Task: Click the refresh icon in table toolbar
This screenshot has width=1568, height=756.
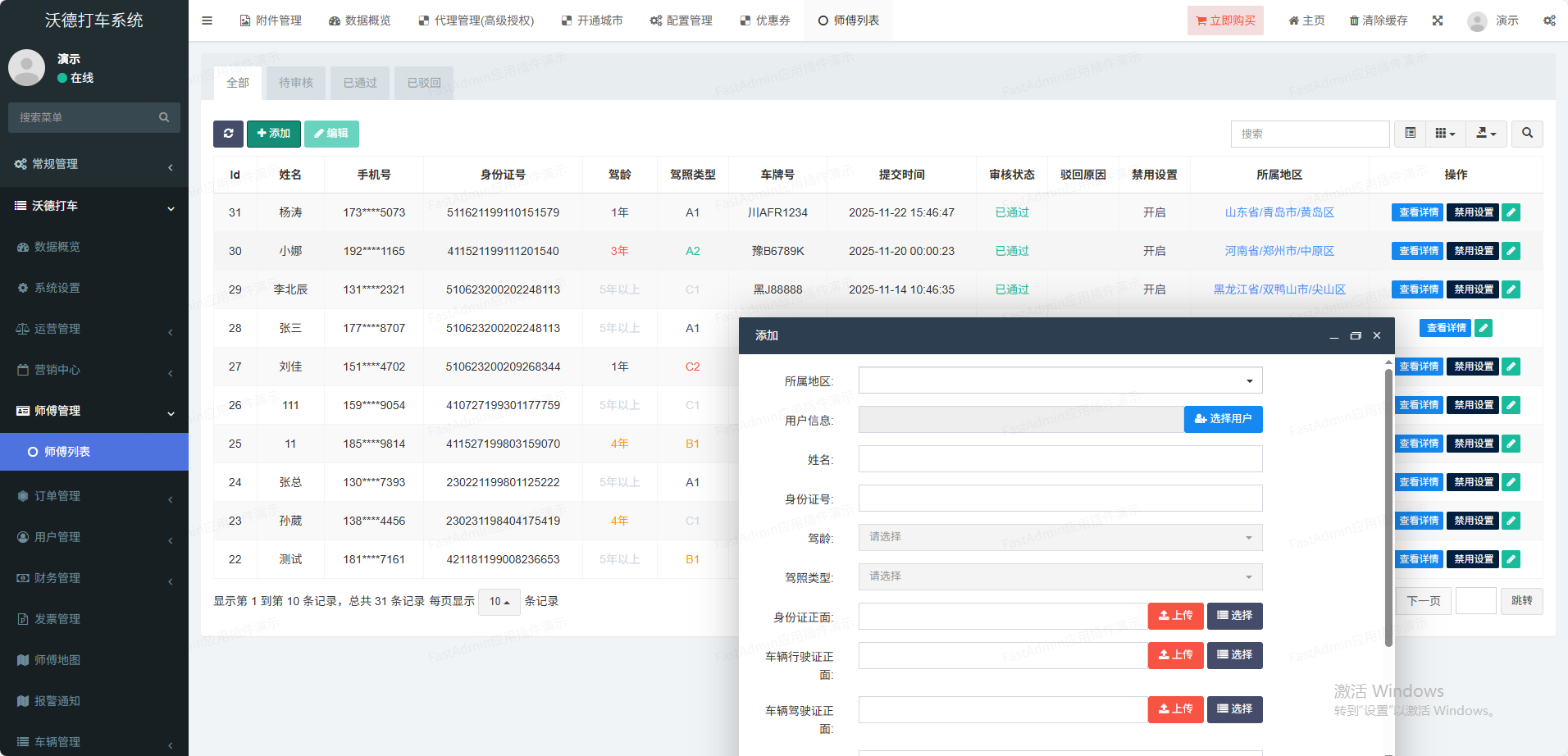Action: coord(228,134)
